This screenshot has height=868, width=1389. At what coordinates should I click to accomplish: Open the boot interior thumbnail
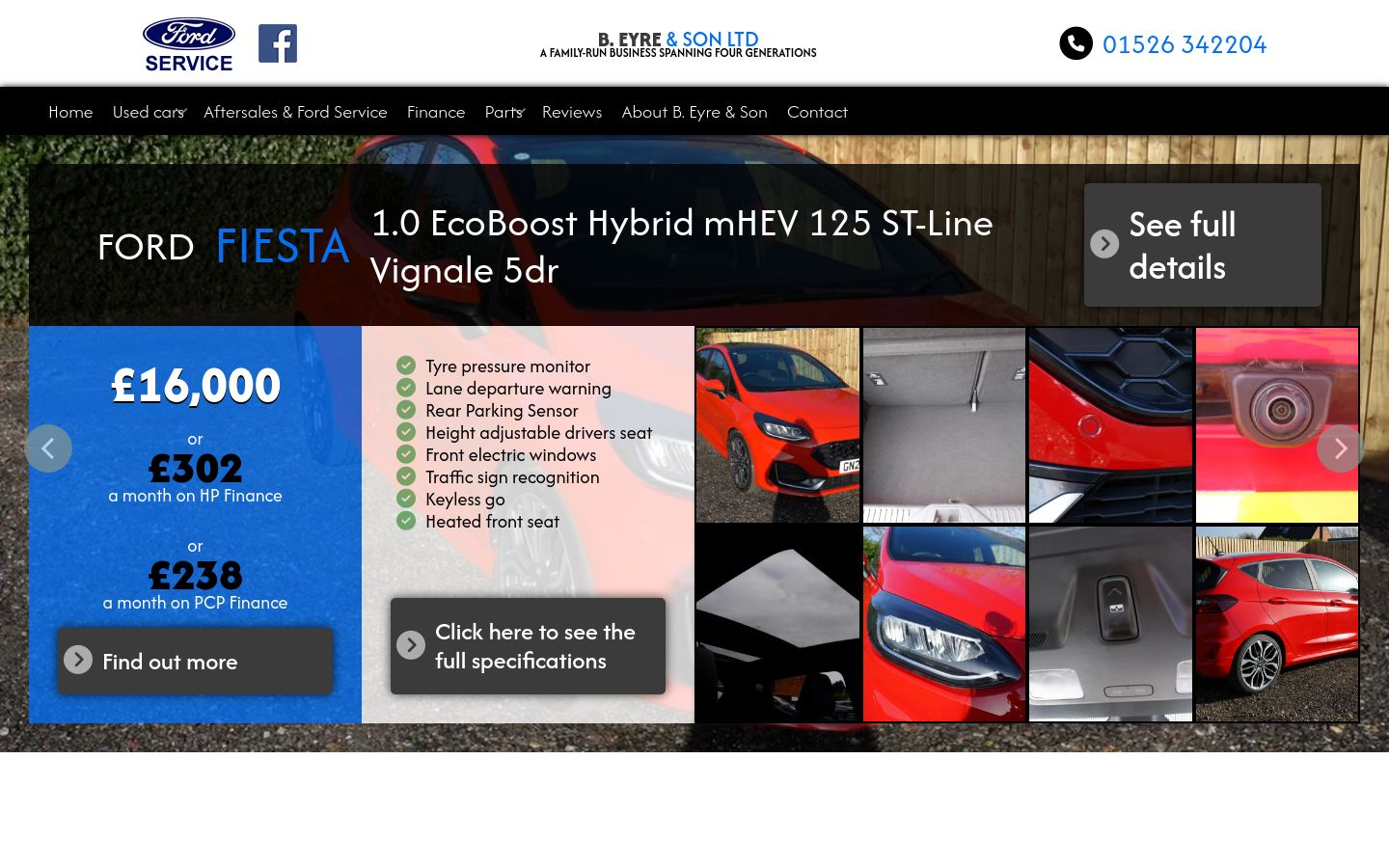point(944,425)
